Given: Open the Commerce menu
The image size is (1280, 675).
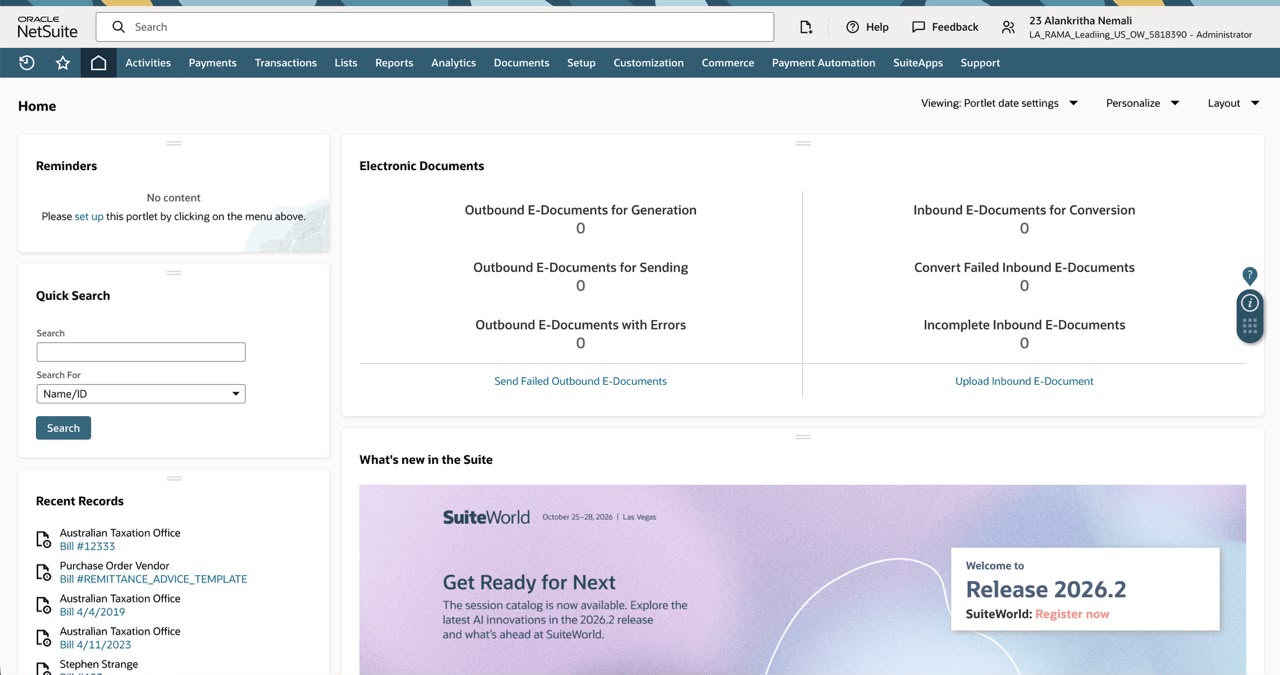Looking at the screenshot, I should [x=728, y=62].
